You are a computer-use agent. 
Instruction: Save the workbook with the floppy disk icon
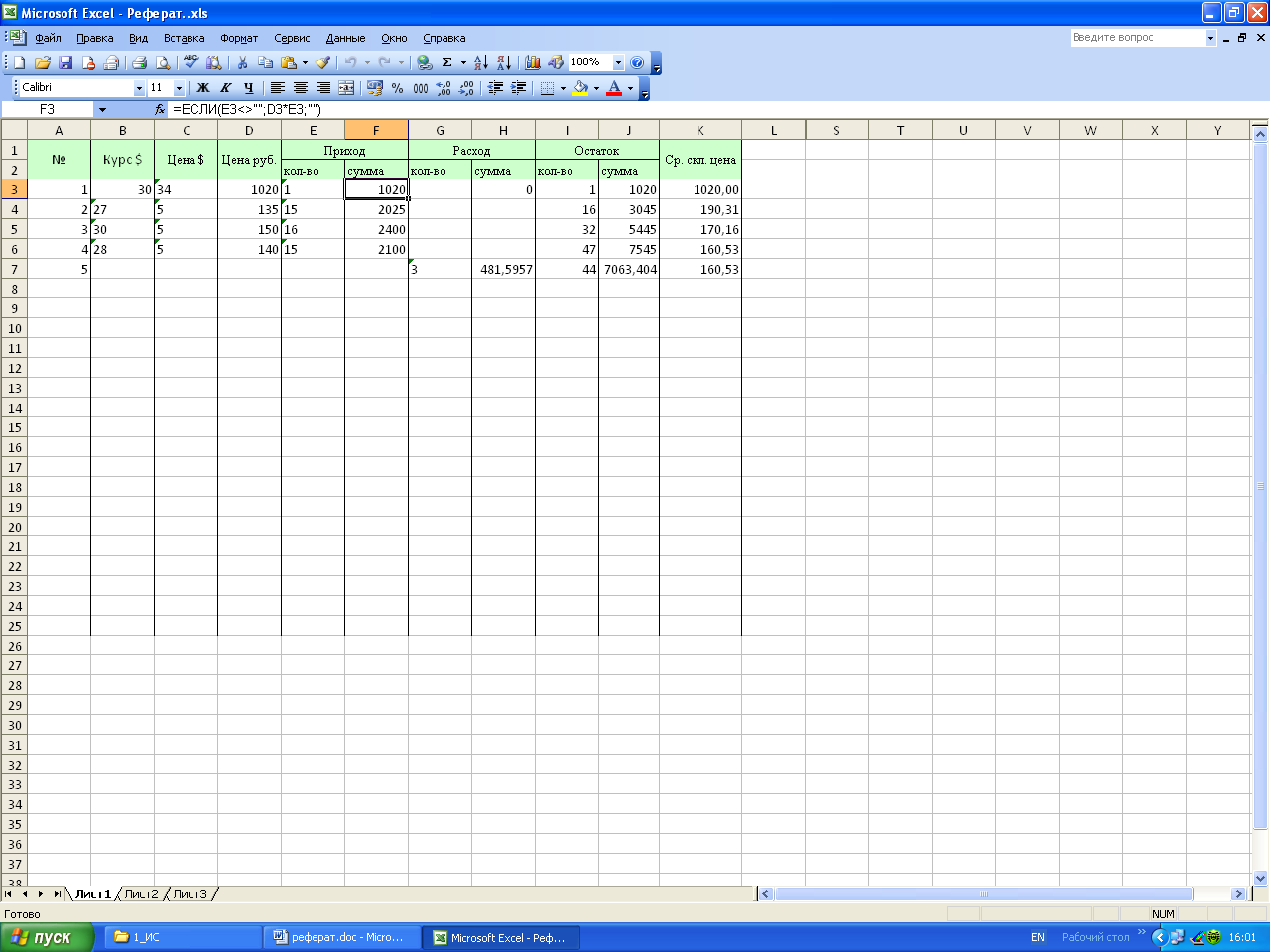tap(65, 62)
